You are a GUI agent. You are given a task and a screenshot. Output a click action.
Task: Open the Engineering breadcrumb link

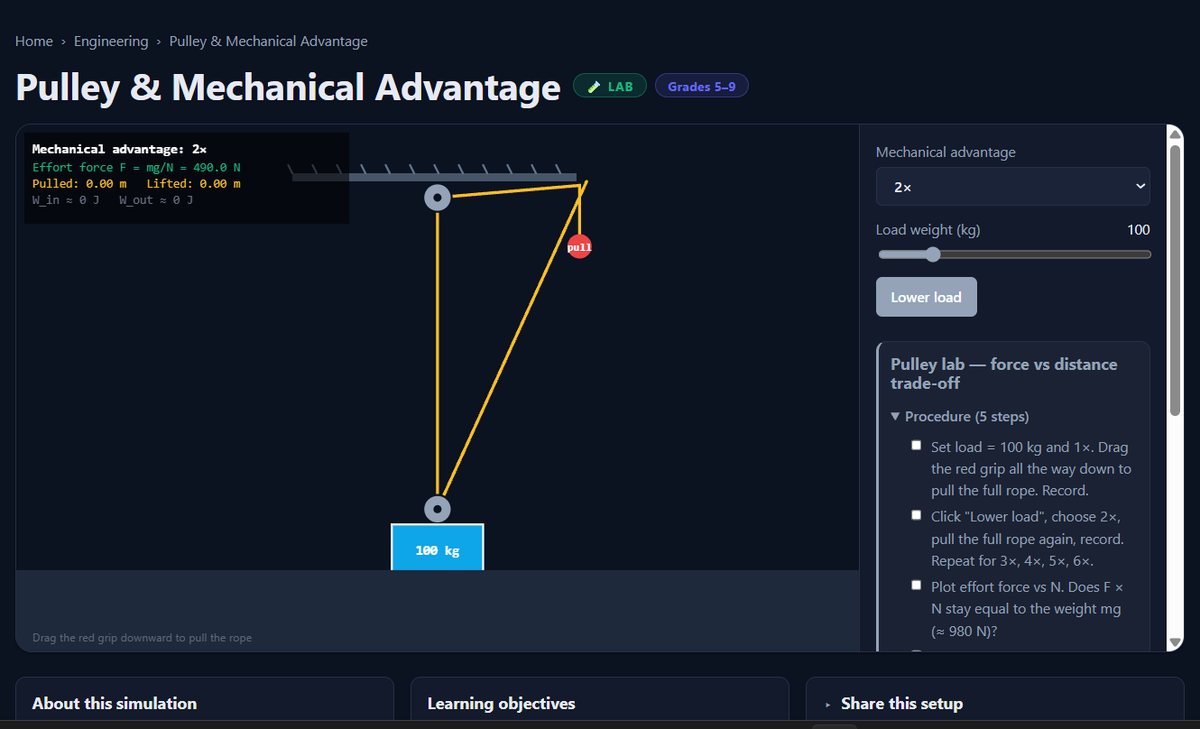tap(111, 41)
